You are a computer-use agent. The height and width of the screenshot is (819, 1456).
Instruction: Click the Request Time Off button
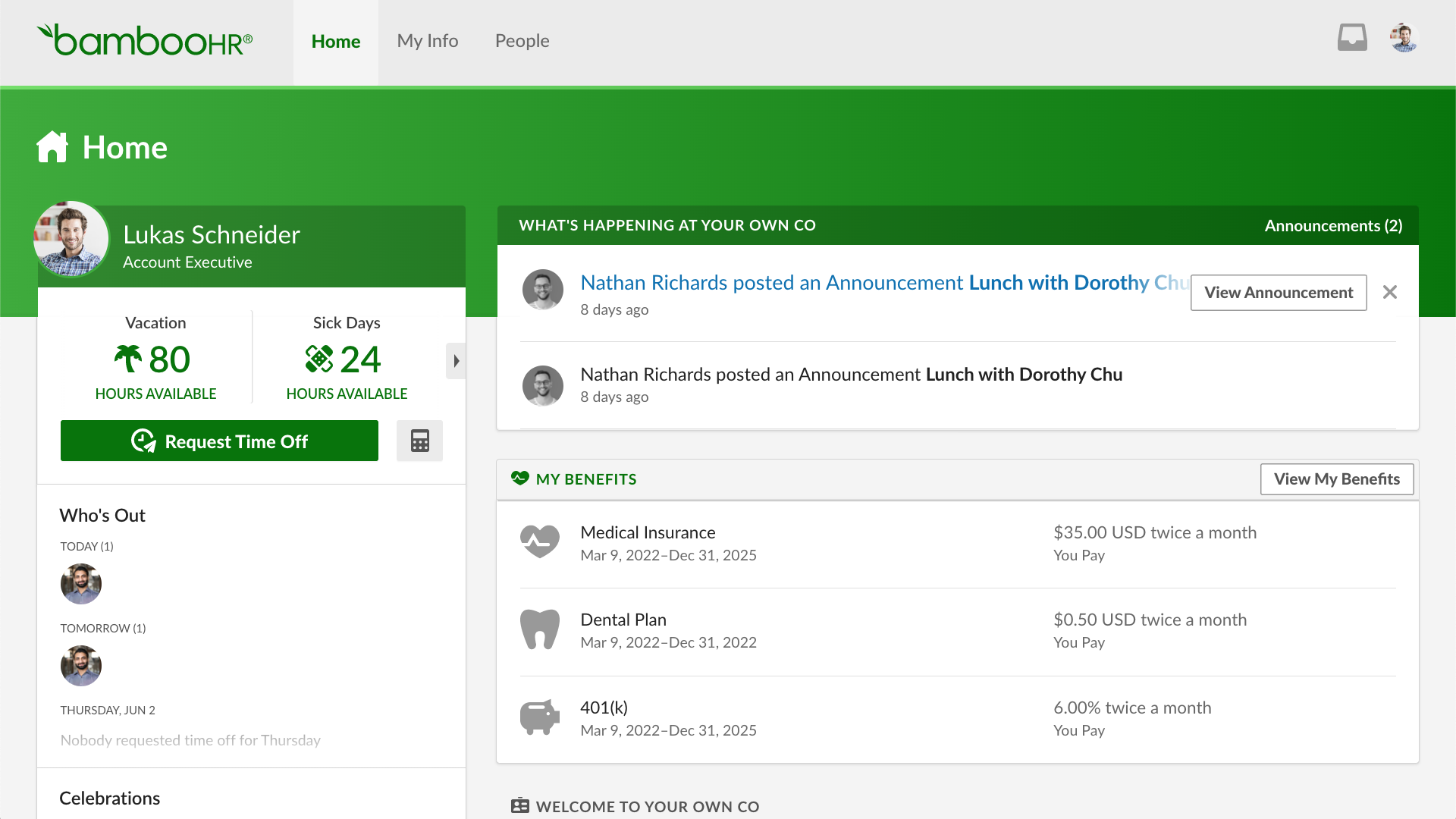point(219,441)
